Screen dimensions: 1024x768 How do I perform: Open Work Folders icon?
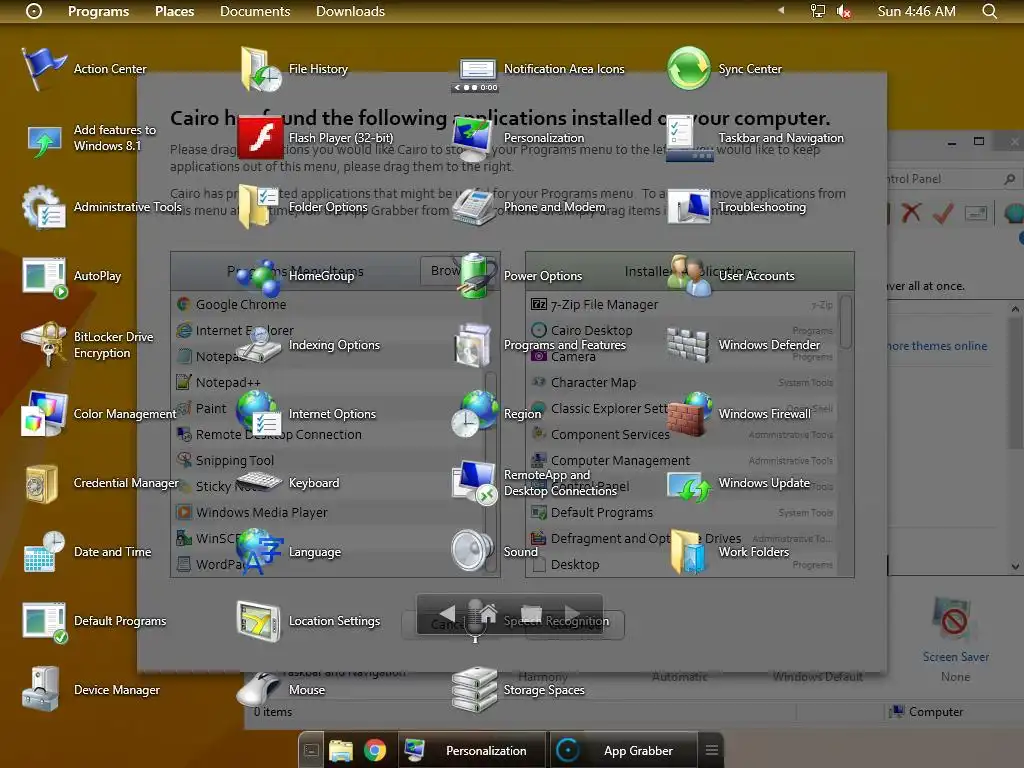coord(688,552)
